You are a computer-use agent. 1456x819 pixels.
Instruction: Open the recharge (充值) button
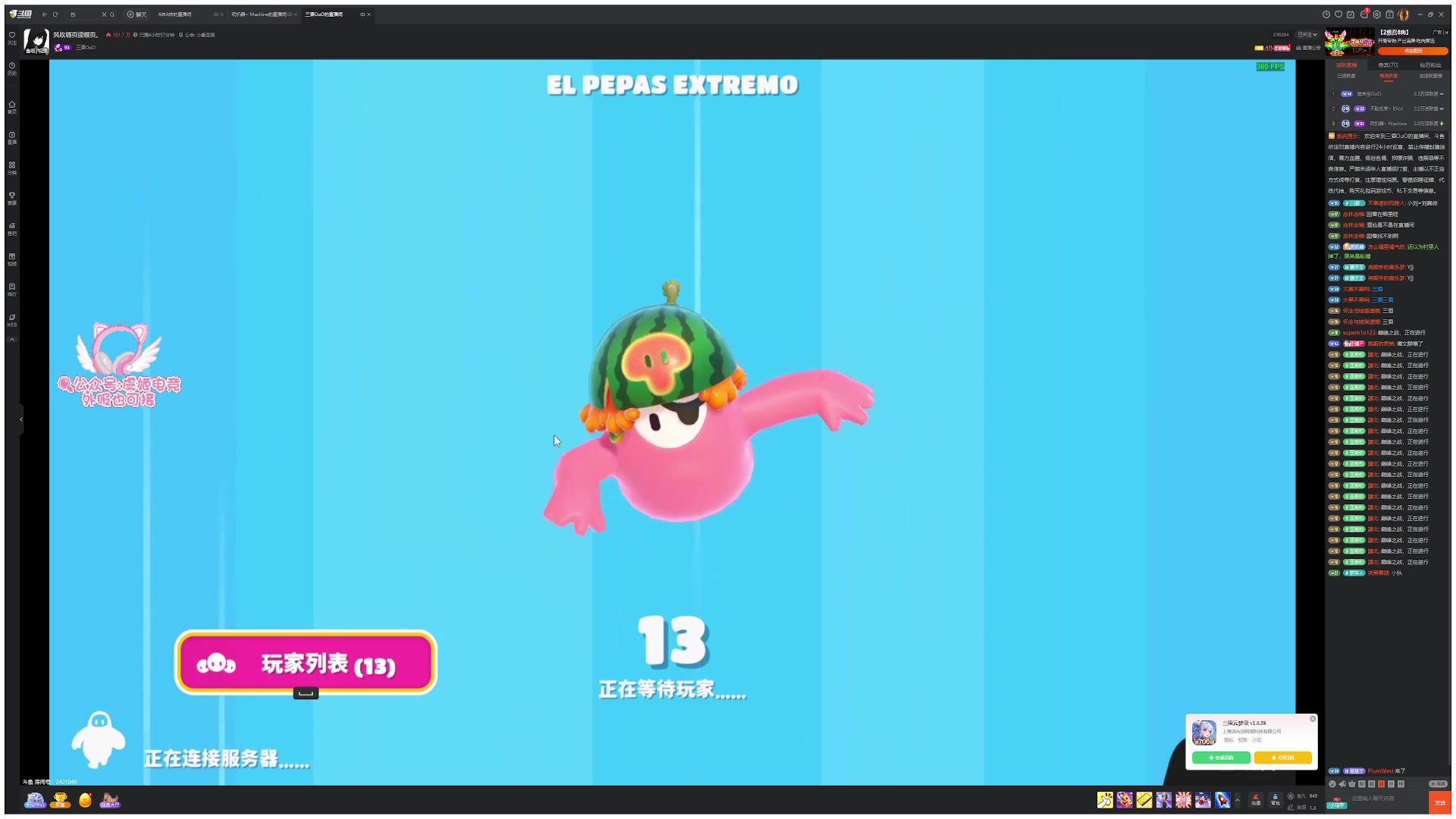pyautogui.click(x=1256, y=800)
